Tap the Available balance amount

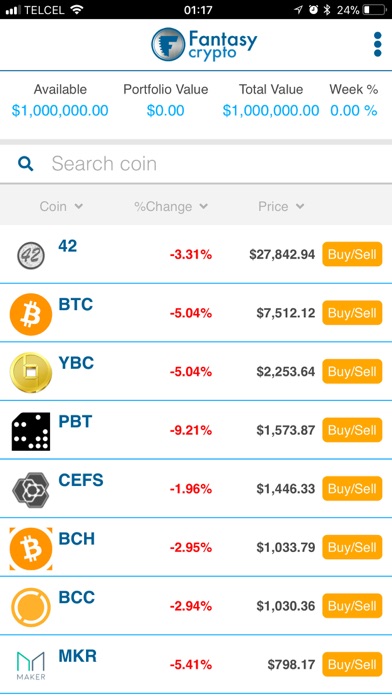click(60, 110)
